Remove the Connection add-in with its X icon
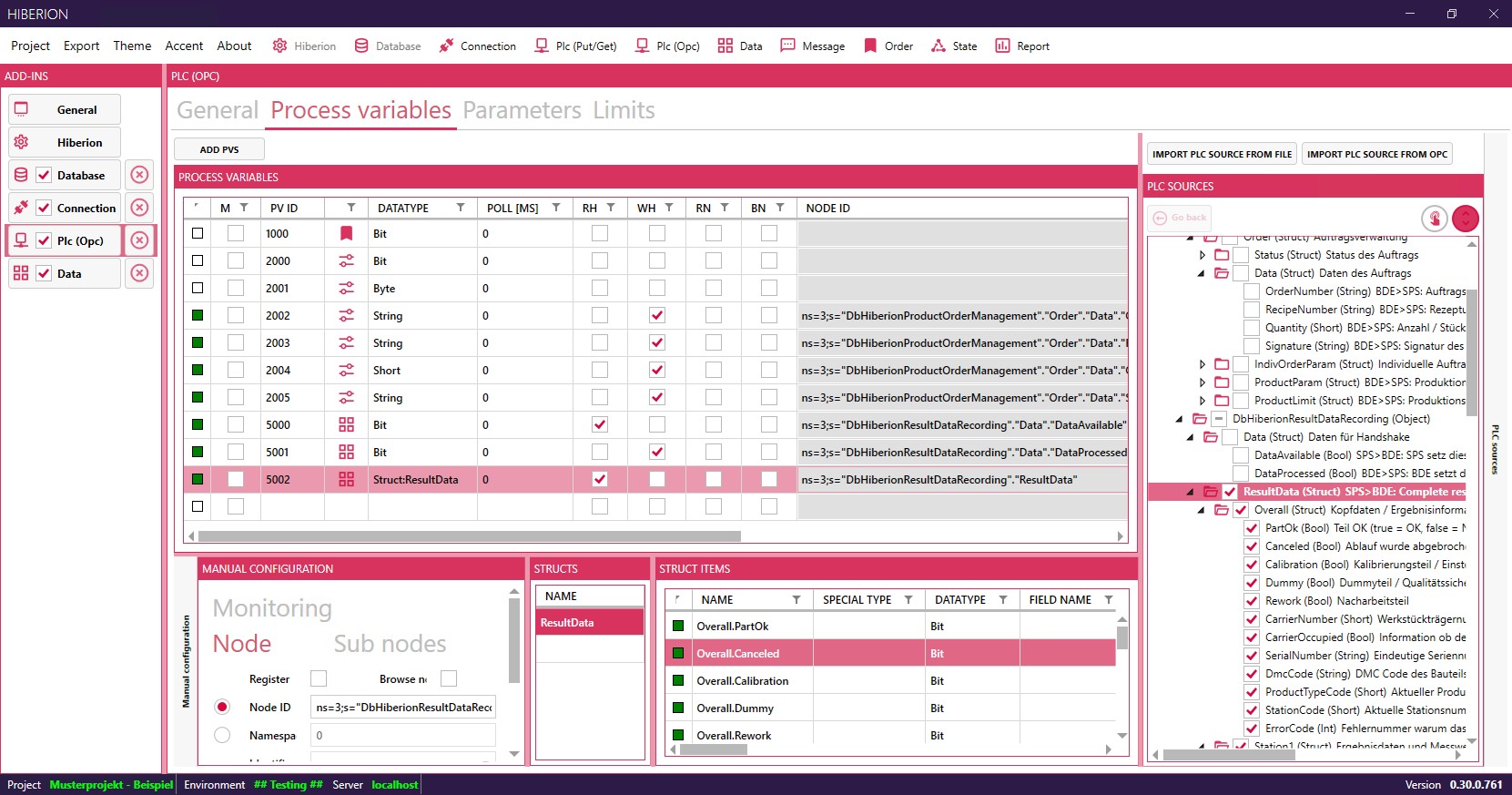This screenshot has height=795, width=1512. 139,208
